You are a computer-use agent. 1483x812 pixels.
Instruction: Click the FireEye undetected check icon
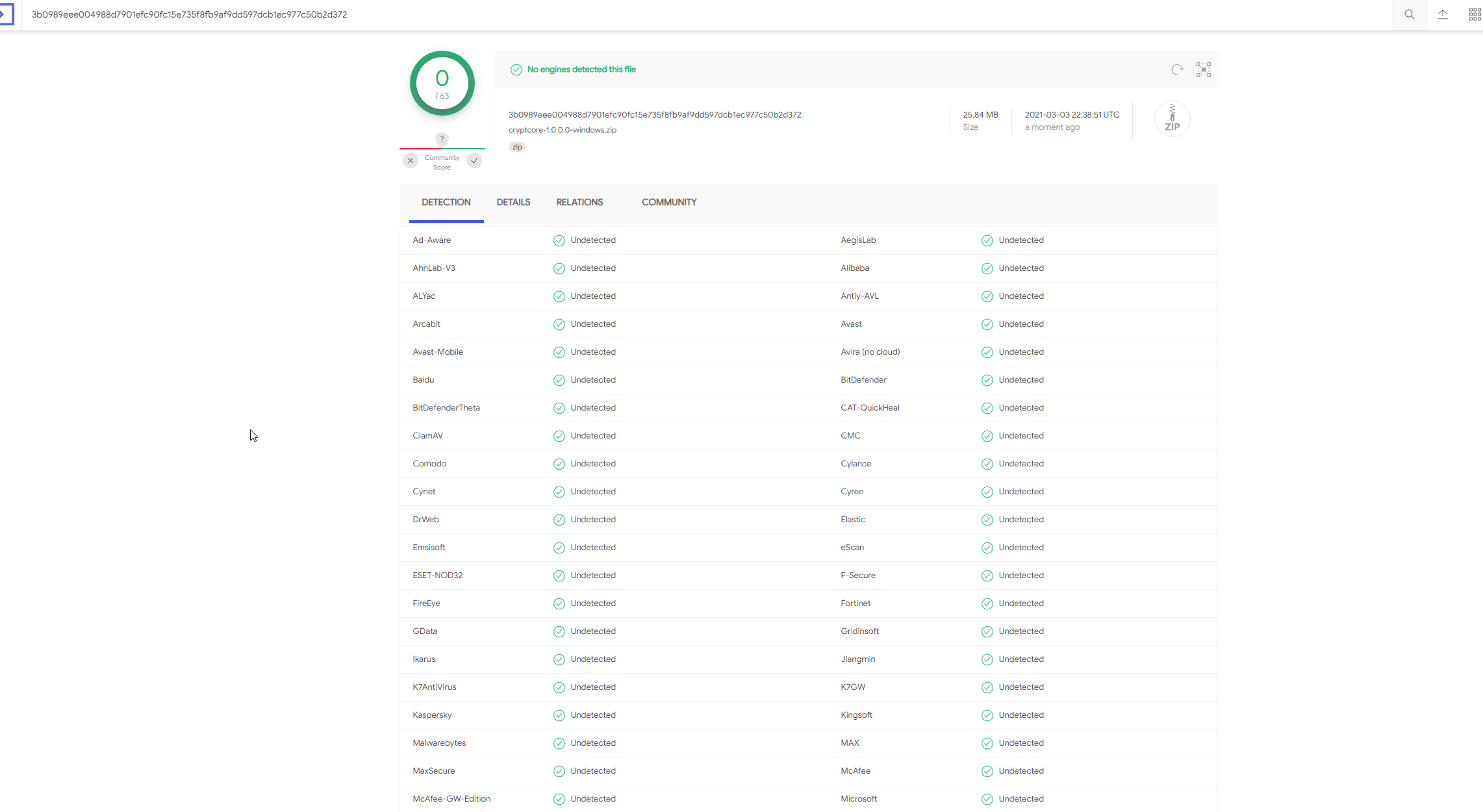click(x=559, y=603)
